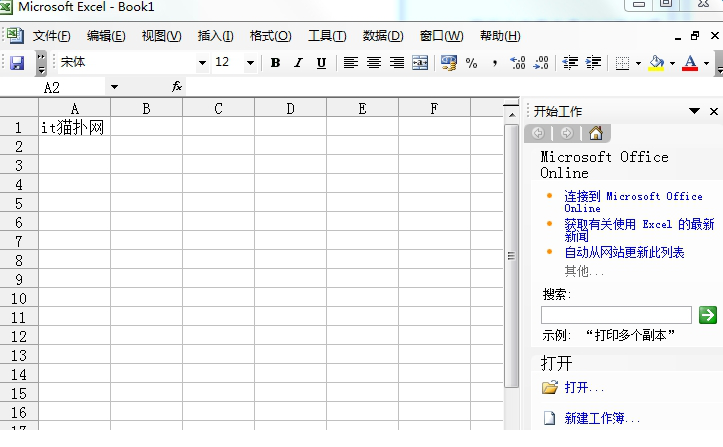
Task: Open the 视图(V) menu
Action: [x=161, y=36]
